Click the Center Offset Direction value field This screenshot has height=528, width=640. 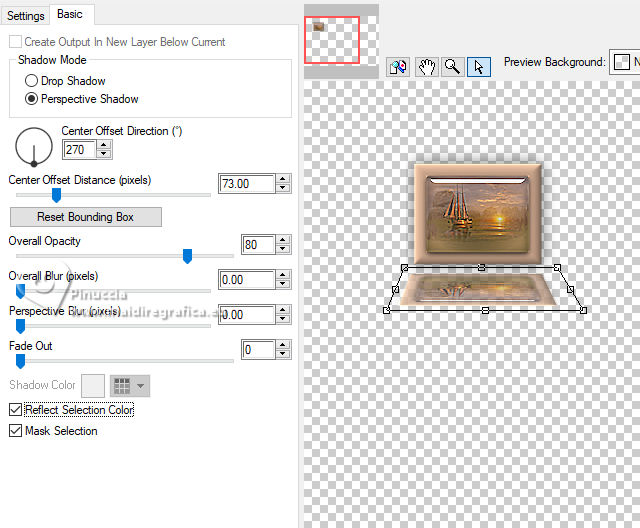[79, 150]
